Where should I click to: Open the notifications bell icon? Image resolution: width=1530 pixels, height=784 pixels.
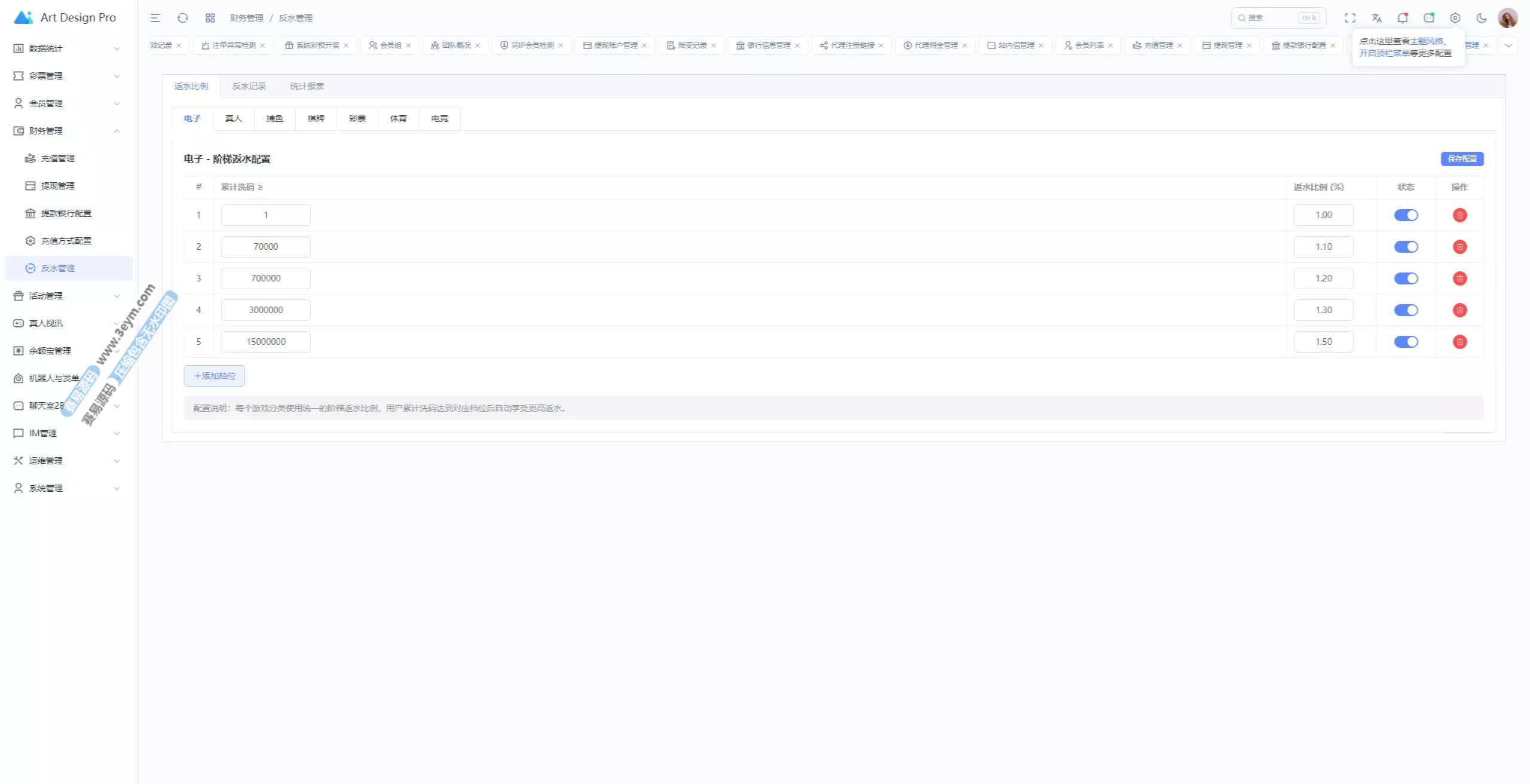pyautogui.click(x=1402, y=18)
